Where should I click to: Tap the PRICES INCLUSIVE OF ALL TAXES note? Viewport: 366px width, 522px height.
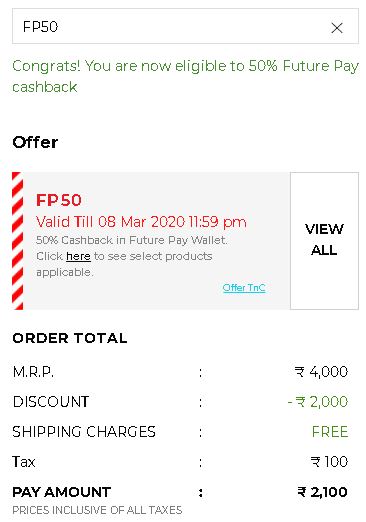(97, 510)
